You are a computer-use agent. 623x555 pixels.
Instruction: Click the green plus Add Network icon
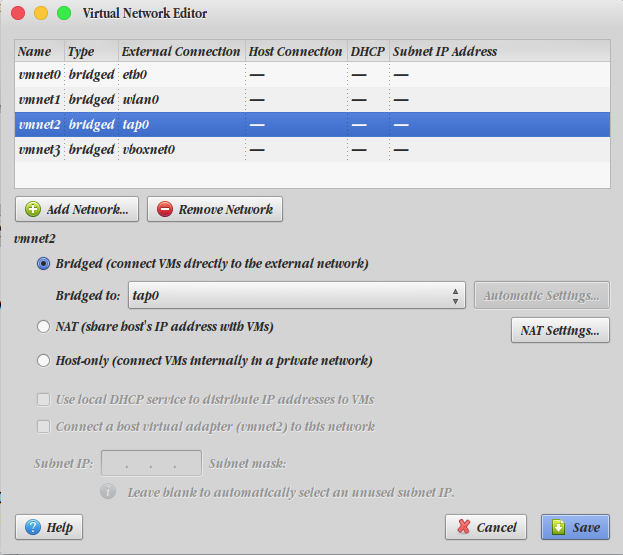pyautogui.click(x=32, y=210)
